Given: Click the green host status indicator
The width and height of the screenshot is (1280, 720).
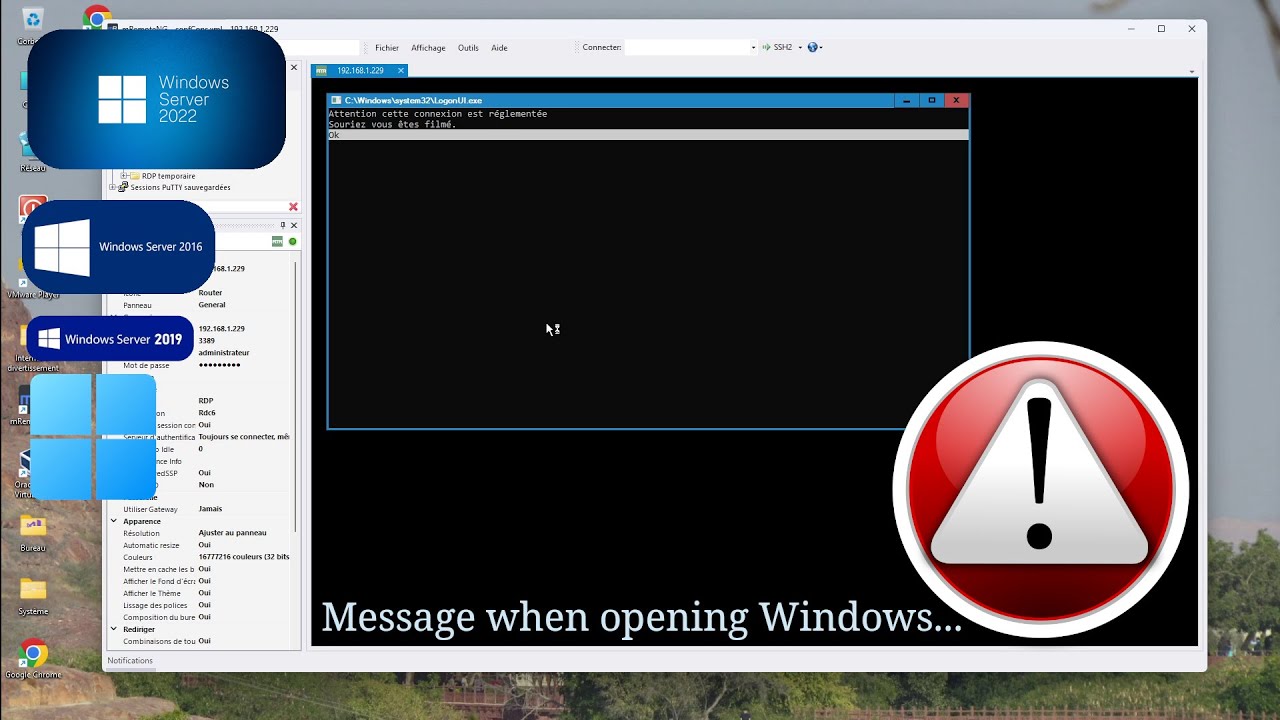Looking at the screenshot, I should pyautogui.click(x=293, y=242).
